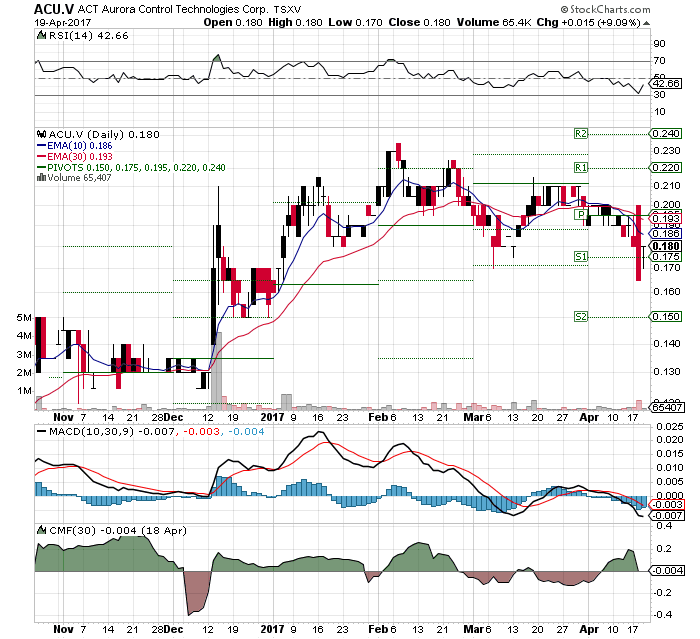Click the 0.240 price tag on axis

pyautogui.click(x=666, y=134)
